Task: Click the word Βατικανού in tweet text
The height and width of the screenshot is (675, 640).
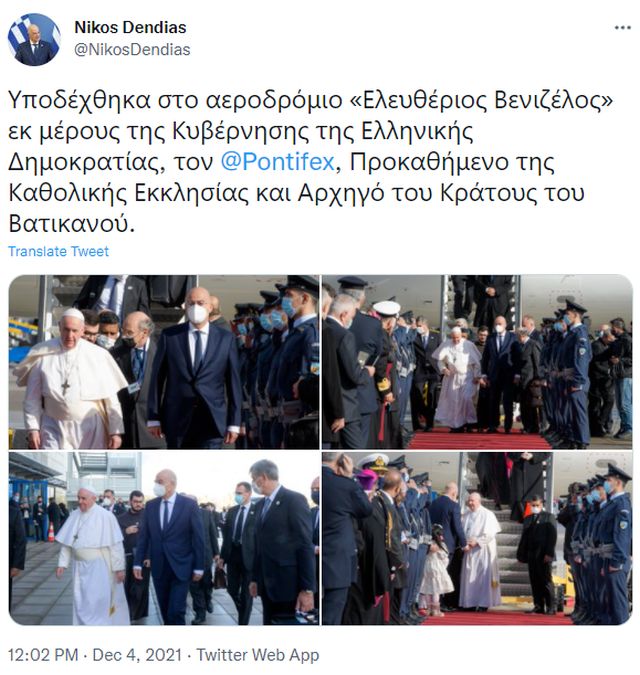Action: point(69,224)
